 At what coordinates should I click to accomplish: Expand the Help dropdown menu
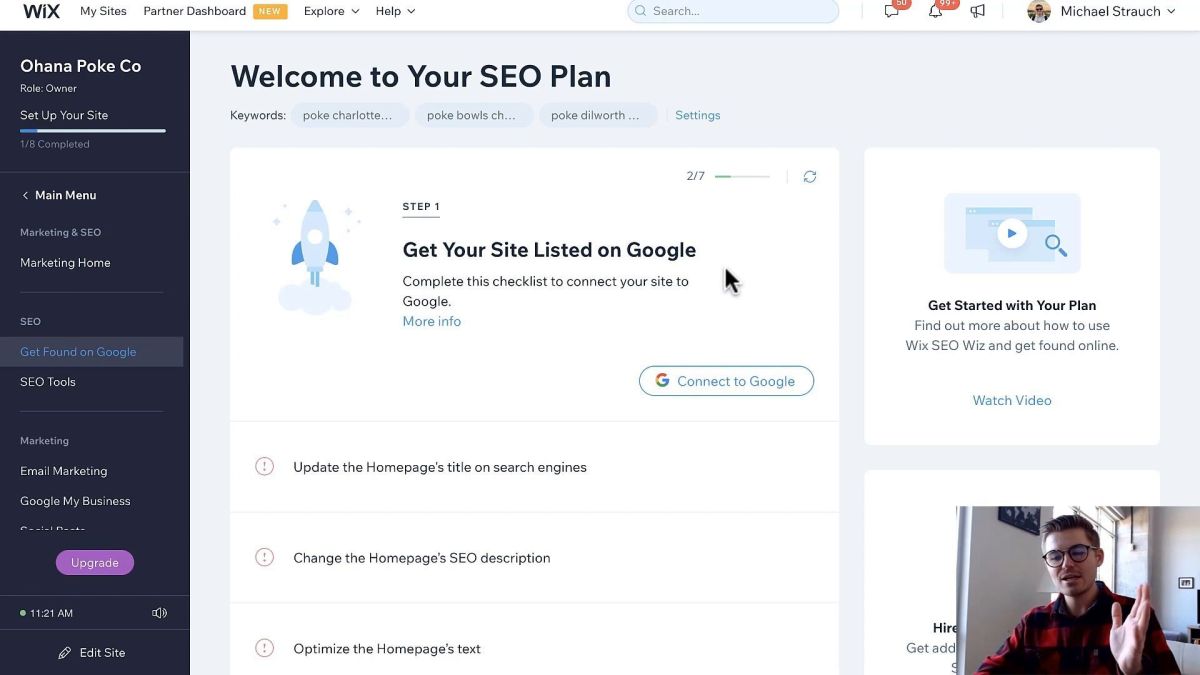[x=395, y=11]
